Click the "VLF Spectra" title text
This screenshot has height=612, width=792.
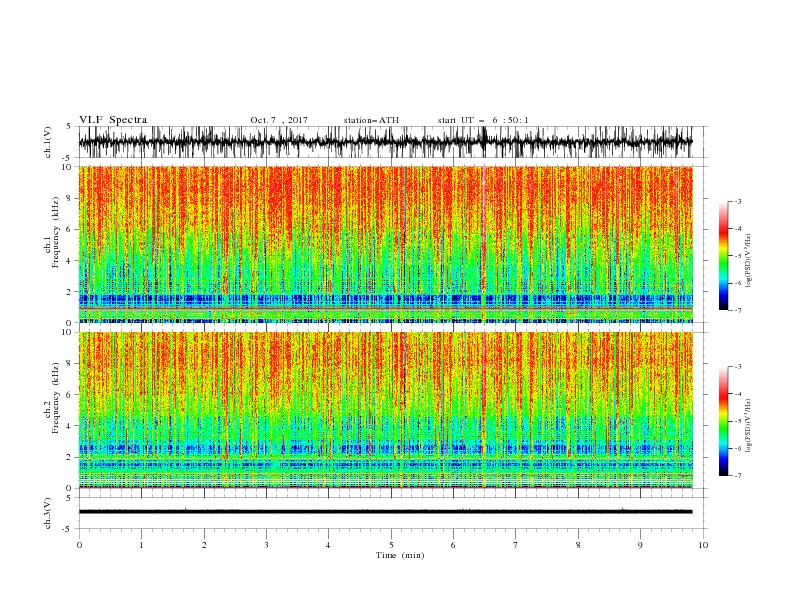[x=113, y=120]
